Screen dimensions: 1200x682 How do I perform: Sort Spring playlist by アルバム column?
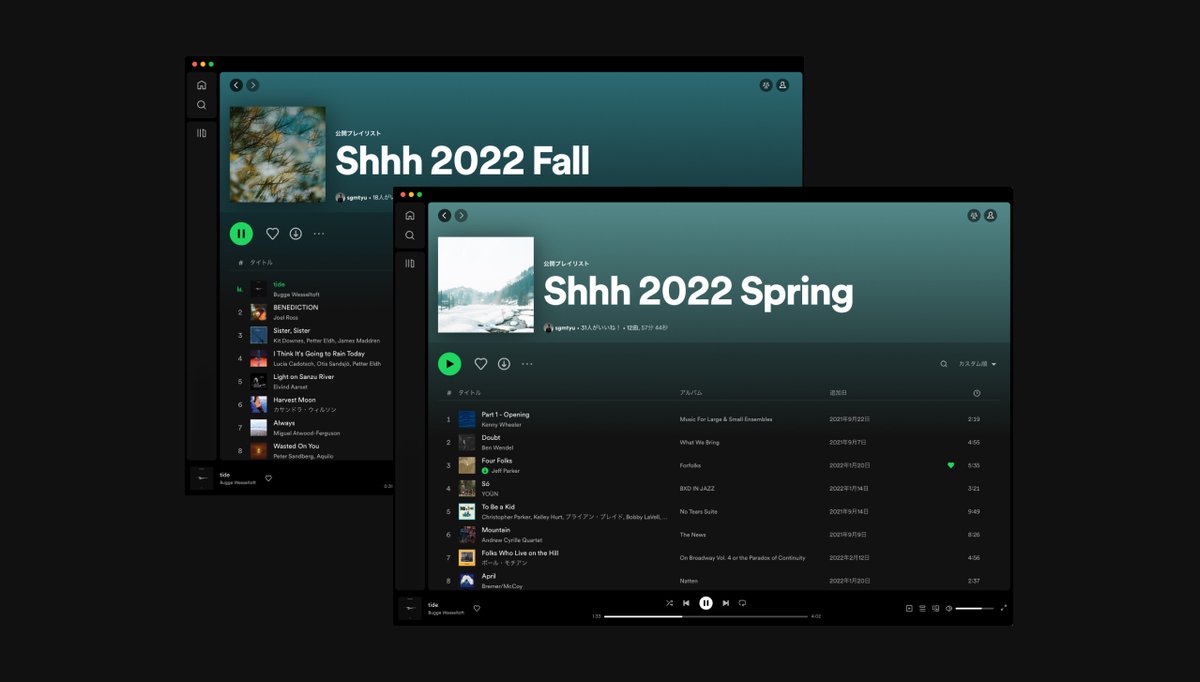691,393
